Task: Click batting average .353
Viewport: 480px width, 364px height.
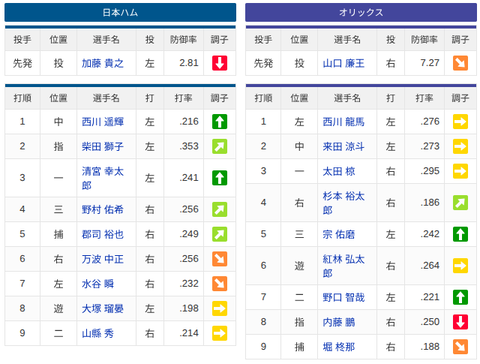Action: coord(189,146)
